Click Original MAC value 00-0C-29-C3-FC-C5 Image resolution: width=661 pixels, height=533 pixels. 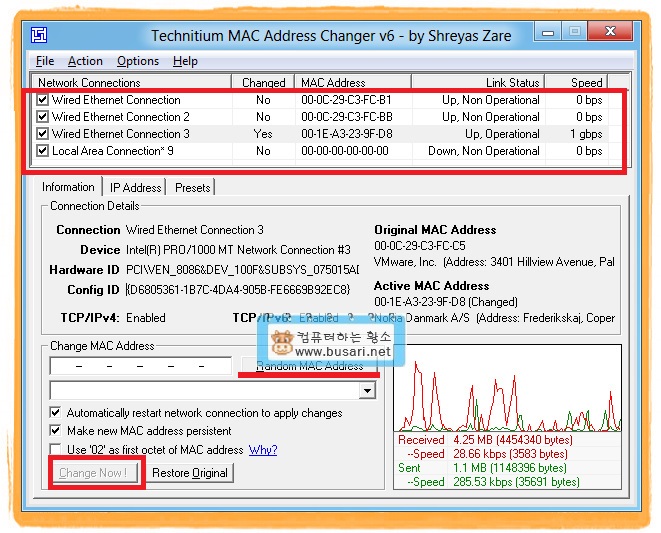[x=419, y=245]
